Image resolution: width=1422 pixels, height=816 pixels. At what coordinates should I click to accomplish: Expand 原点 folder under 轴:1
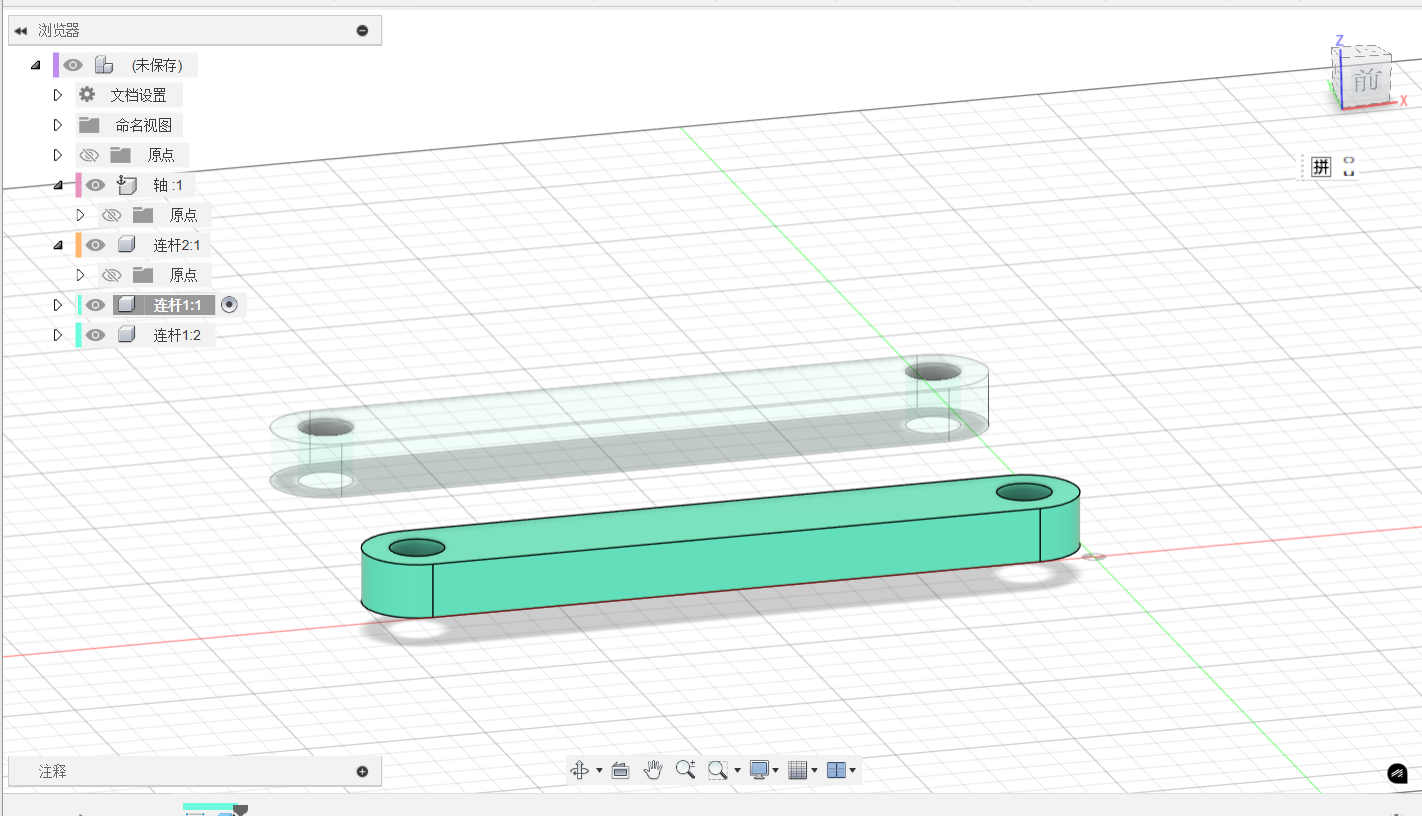(x=81, y=215)
